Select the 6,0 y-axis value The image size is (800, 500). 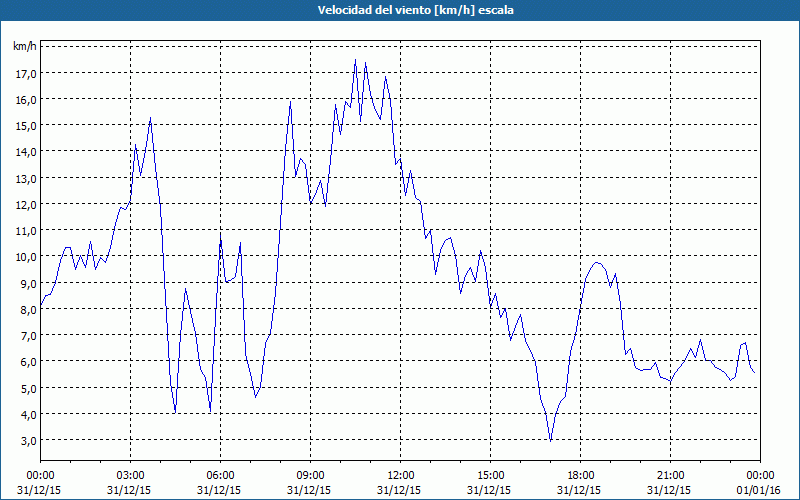(29, 362)
